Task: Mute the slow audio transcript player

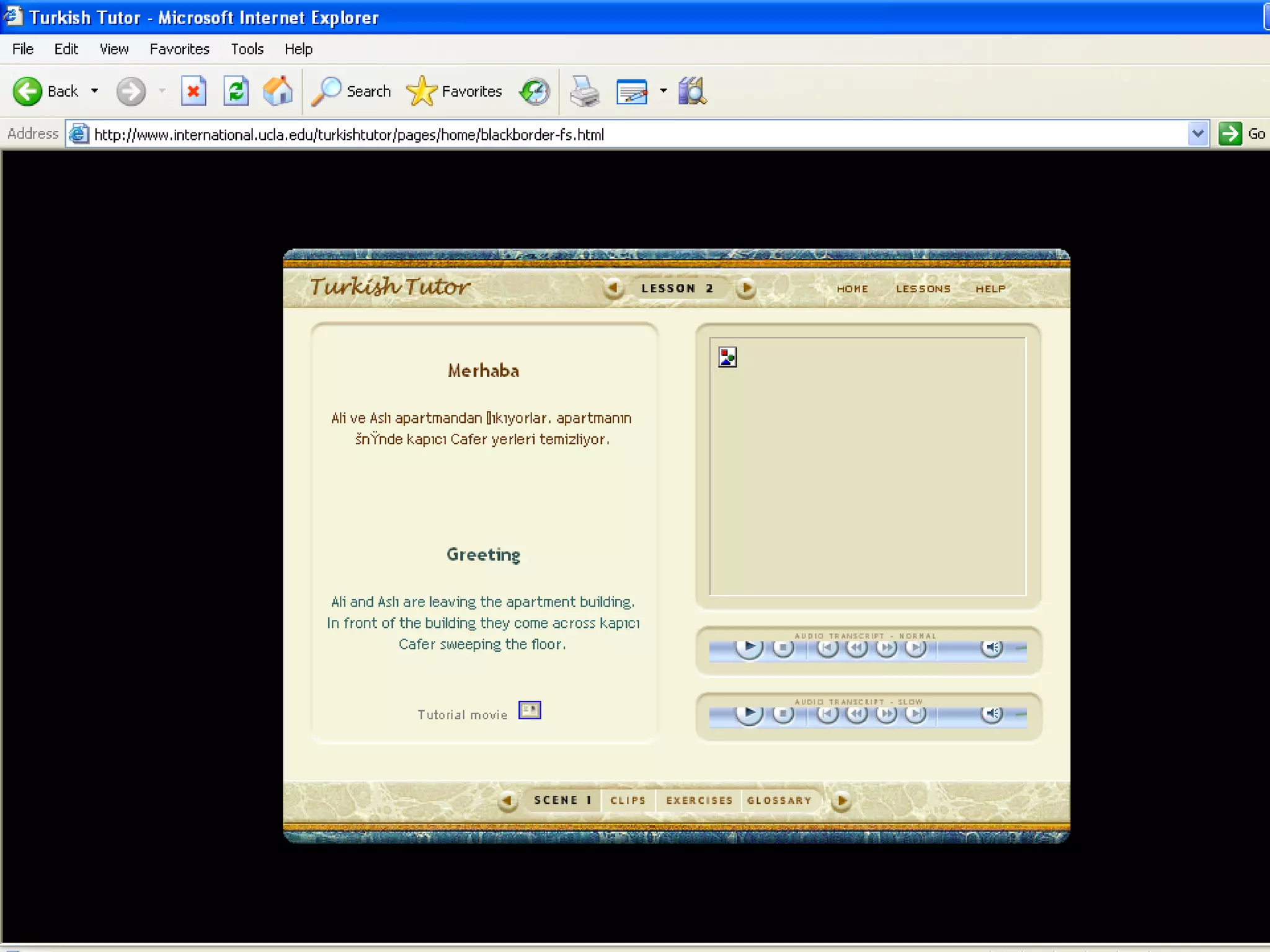Action: 992,715
